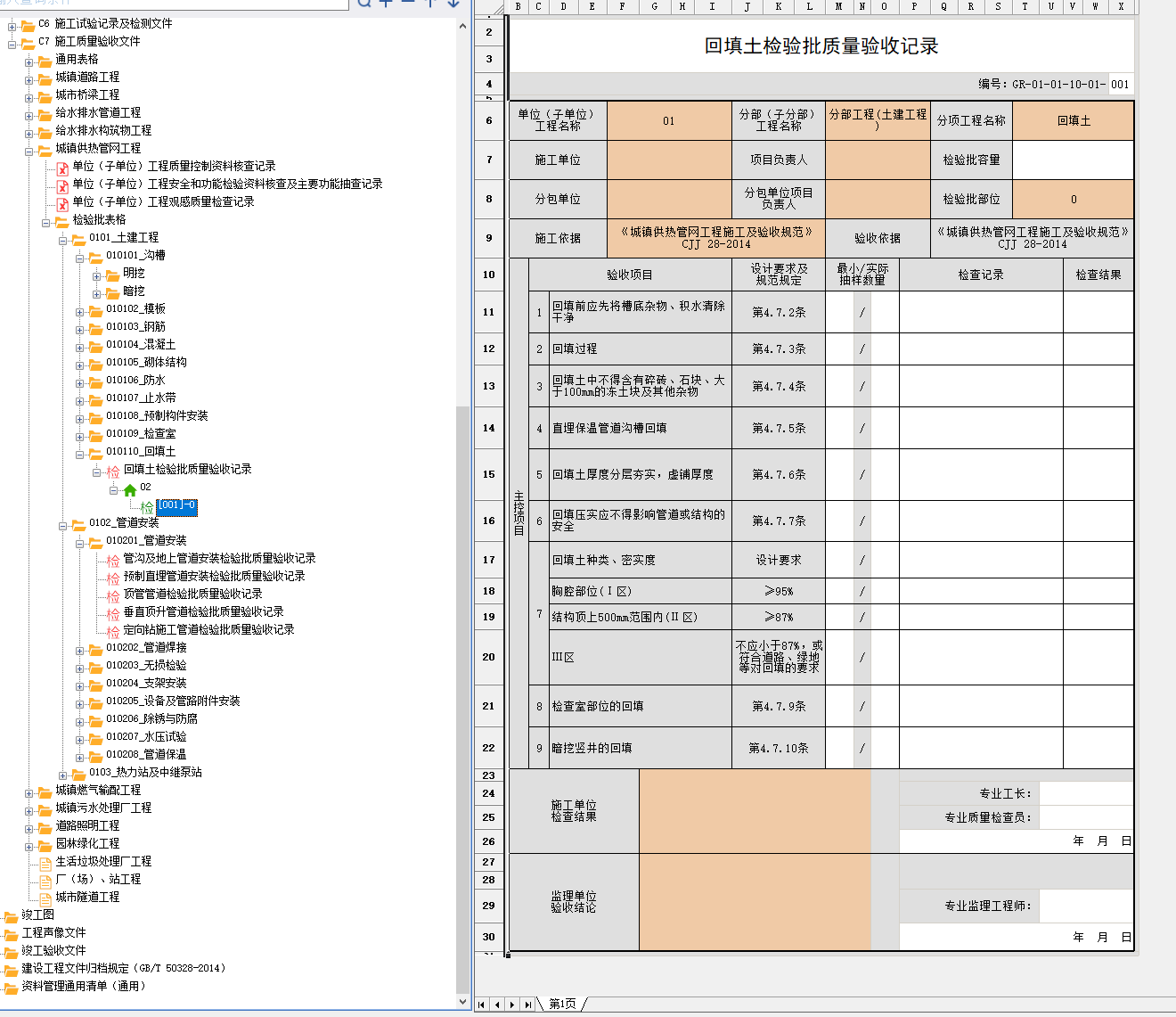This screenshot has height=1017, width=1176.
Task: Click green 检 icon beside [001]-0
Action: pos(147,507)
